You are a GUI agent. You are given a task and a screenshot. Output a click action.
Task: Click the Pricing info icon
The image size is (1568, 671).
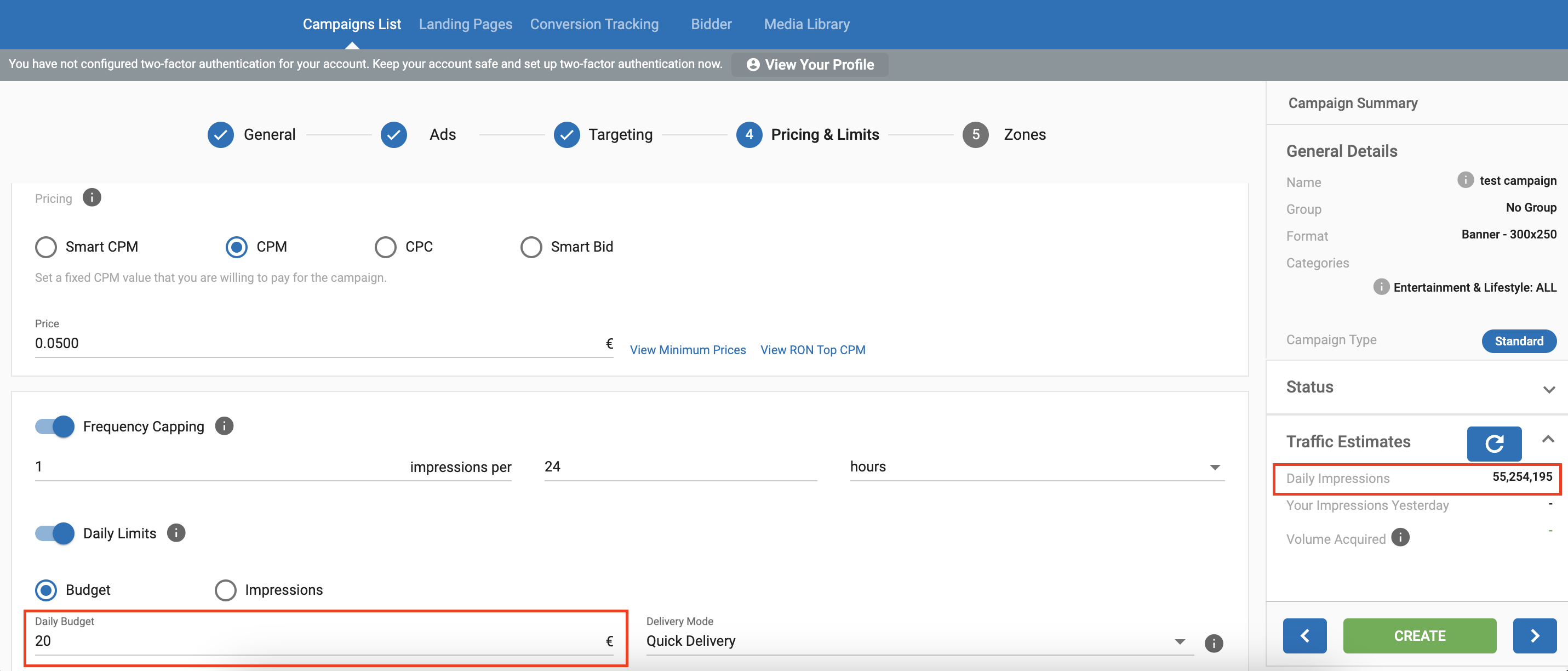92,198
